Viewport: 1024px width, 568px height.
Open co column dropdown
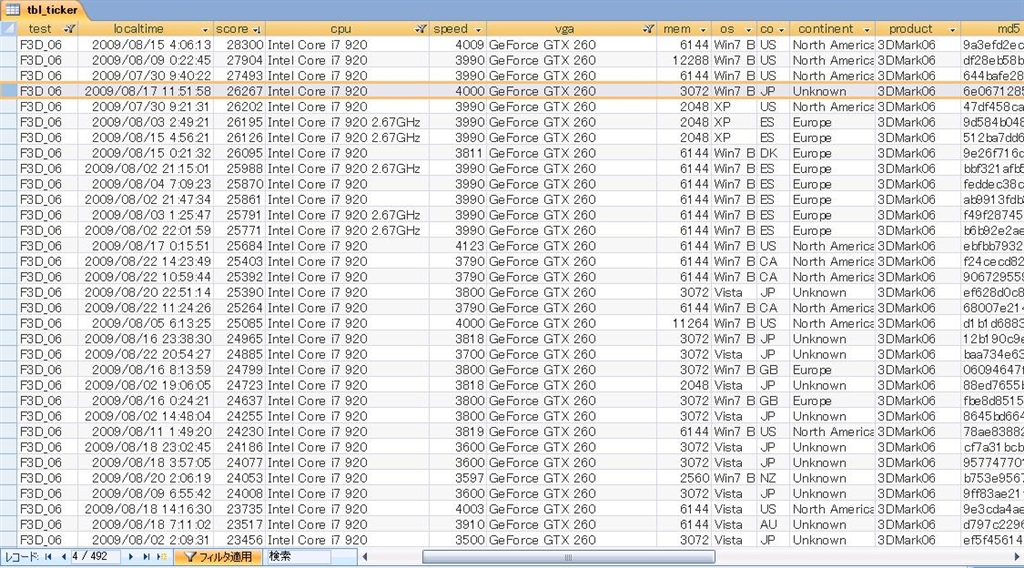tap(781, 29)
